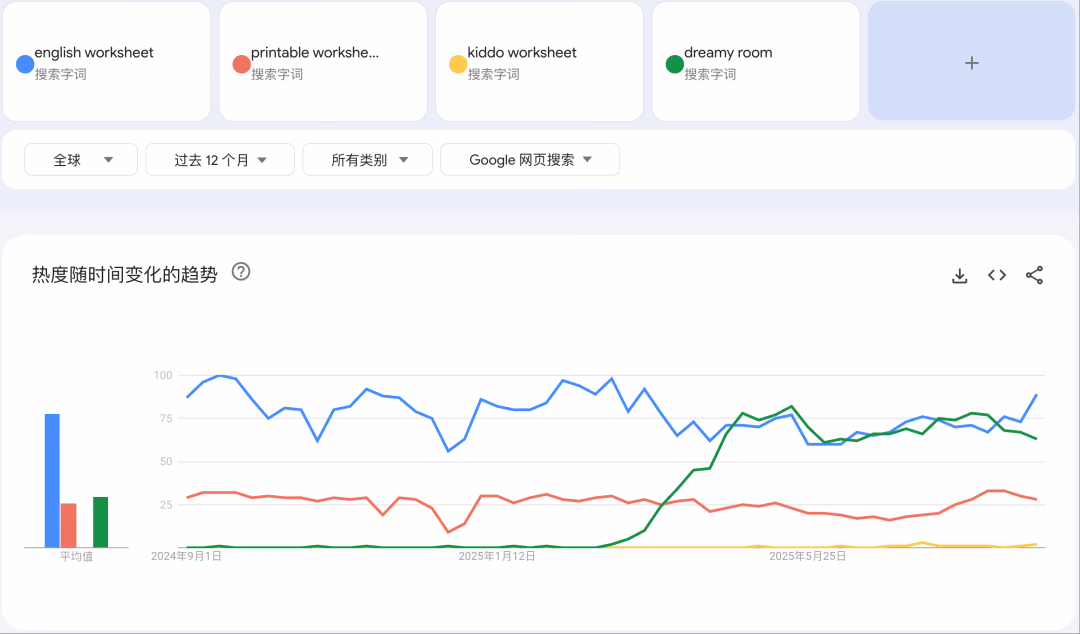Select the kiddo worksheet search term card
Screen dimensions: 1080x634
539,62
